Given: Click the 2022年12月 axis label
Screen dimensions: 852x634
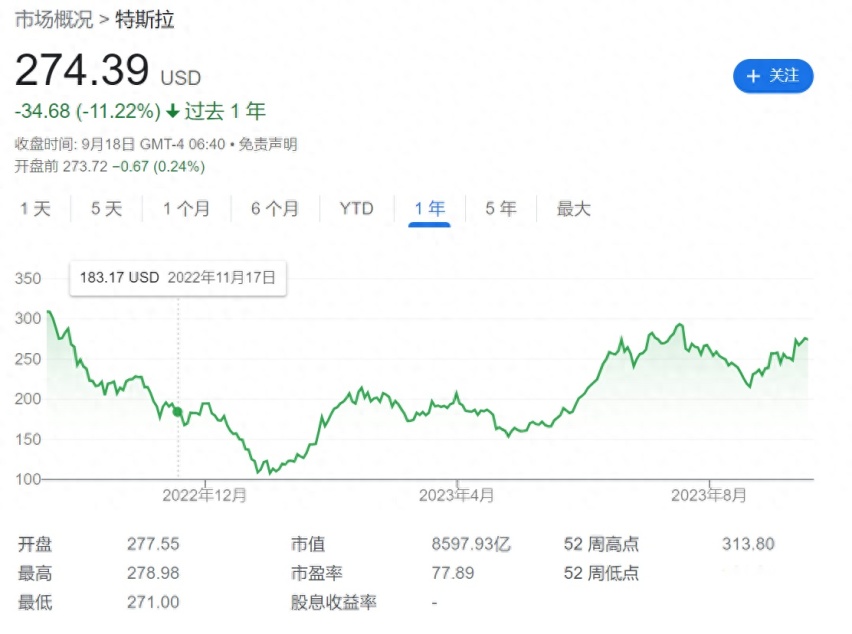Looking at the screenshot, I should click(205, 495).
